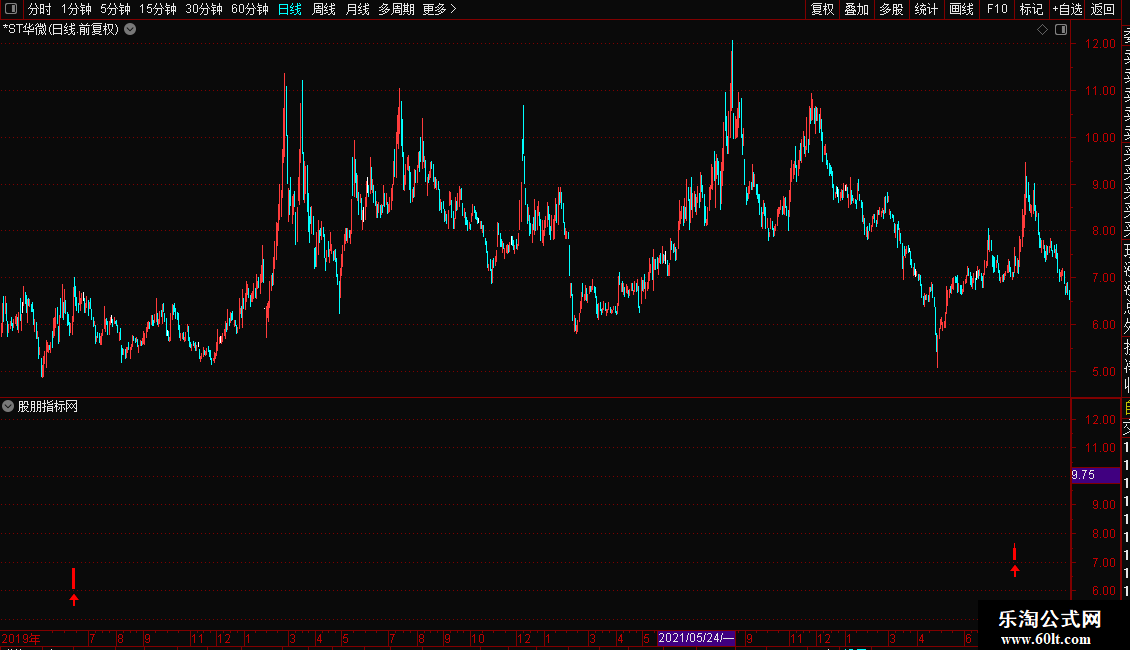Screen dimensions: 1130x650
Task: Click the diamond icon at chart top right
Action: [x=1042, y=30]
